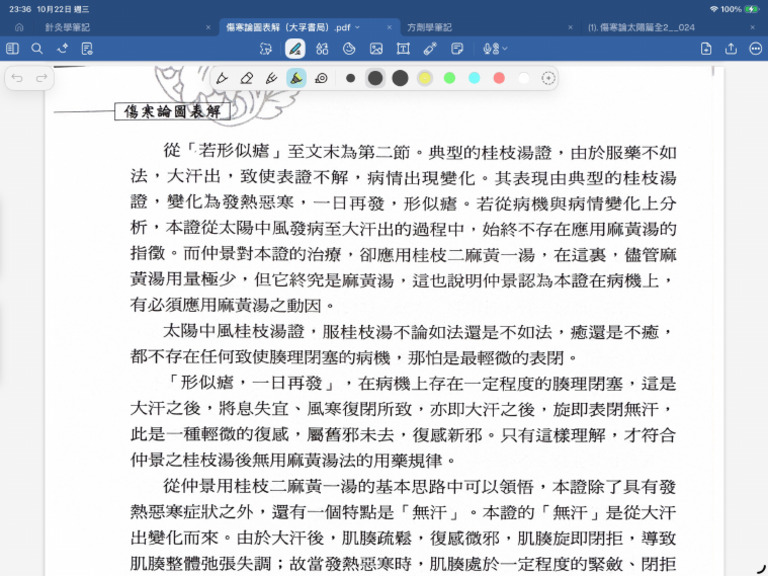
Task: Select the shapes tool
Action: (322, 48)
